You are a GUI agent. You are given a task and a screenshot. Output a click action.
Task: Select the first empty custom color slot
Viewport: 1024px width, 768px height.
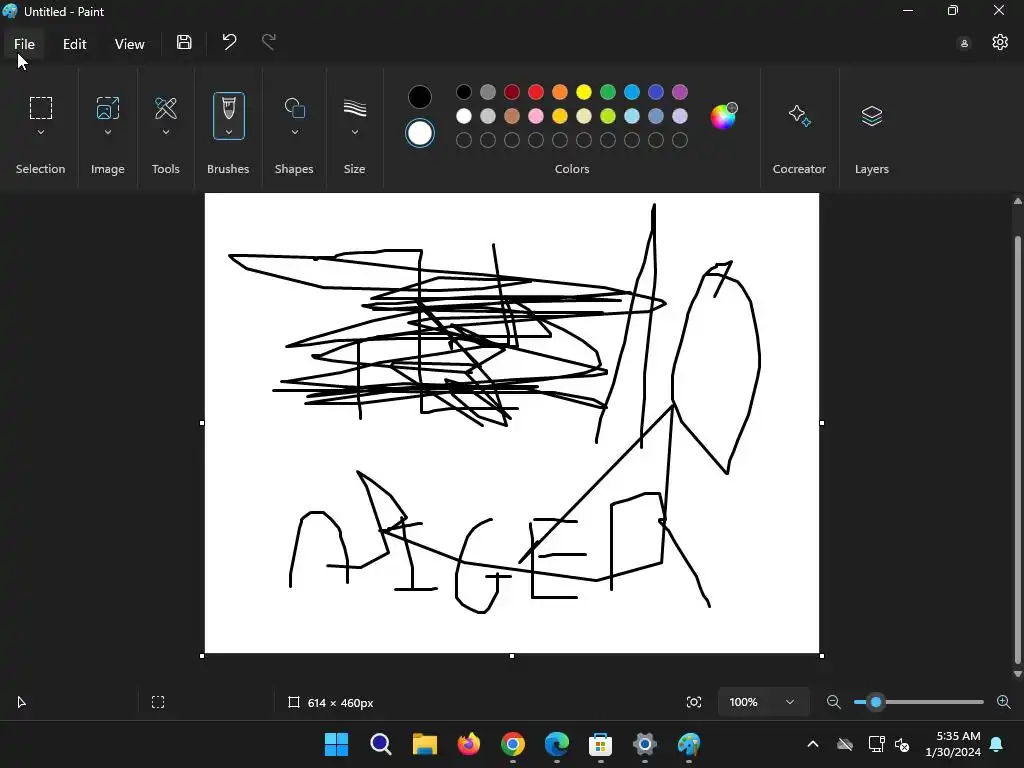pos(464,140)
